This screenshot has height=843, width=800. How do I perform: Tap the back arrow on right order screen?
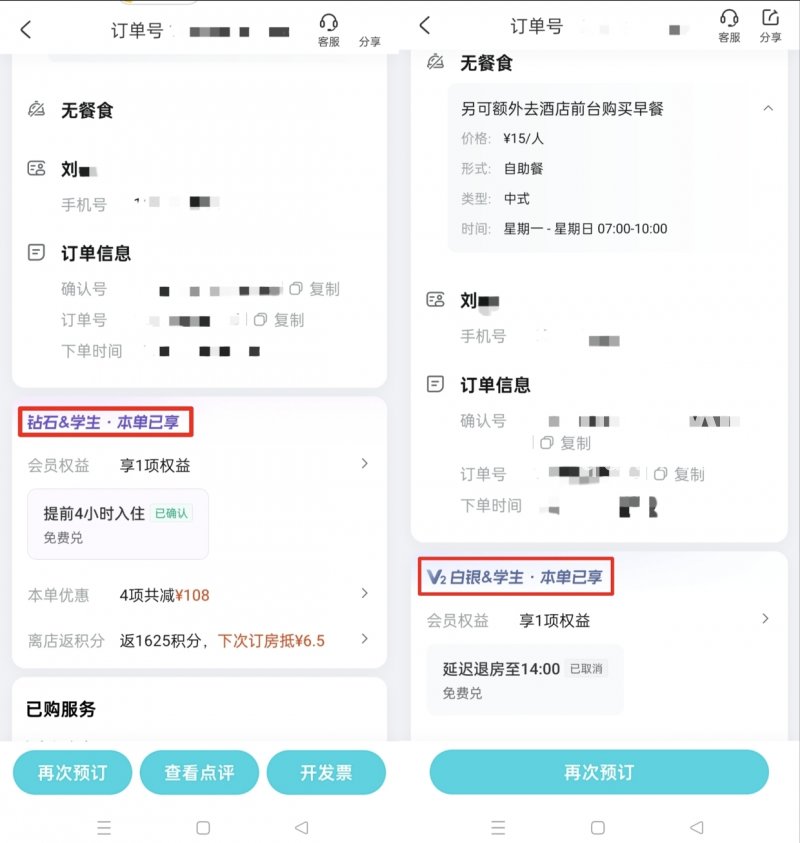[x=425, y=25]
